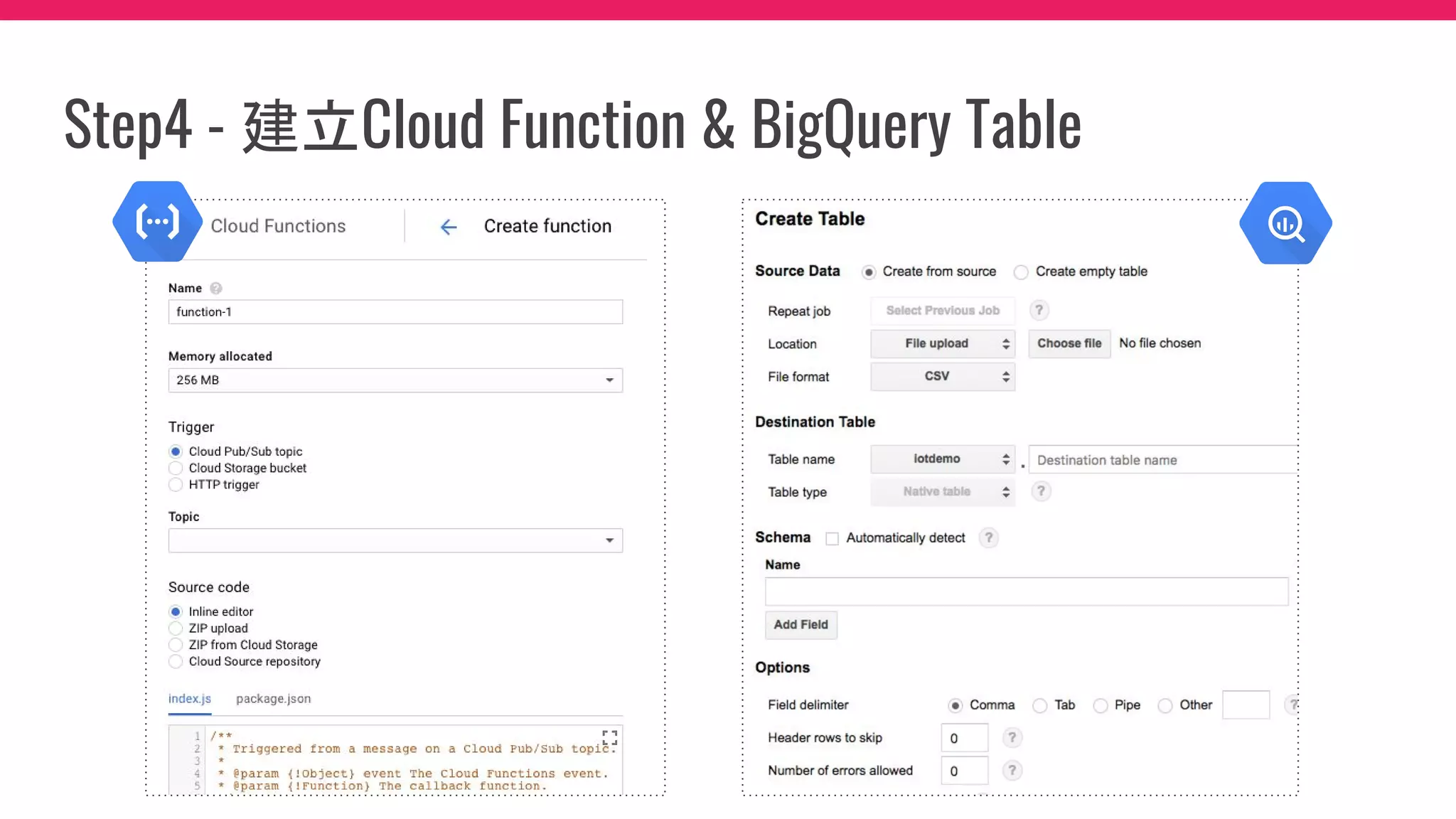Image resolution: width=1456 pixels, height=819 pixels.
Task: Select Other field delimiter
Action: coord(1165,705)
